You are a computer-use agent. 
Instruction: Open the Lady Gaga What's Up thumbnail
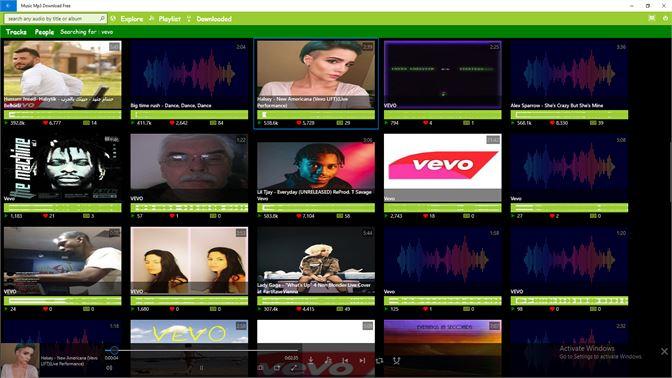pos(316,261)
